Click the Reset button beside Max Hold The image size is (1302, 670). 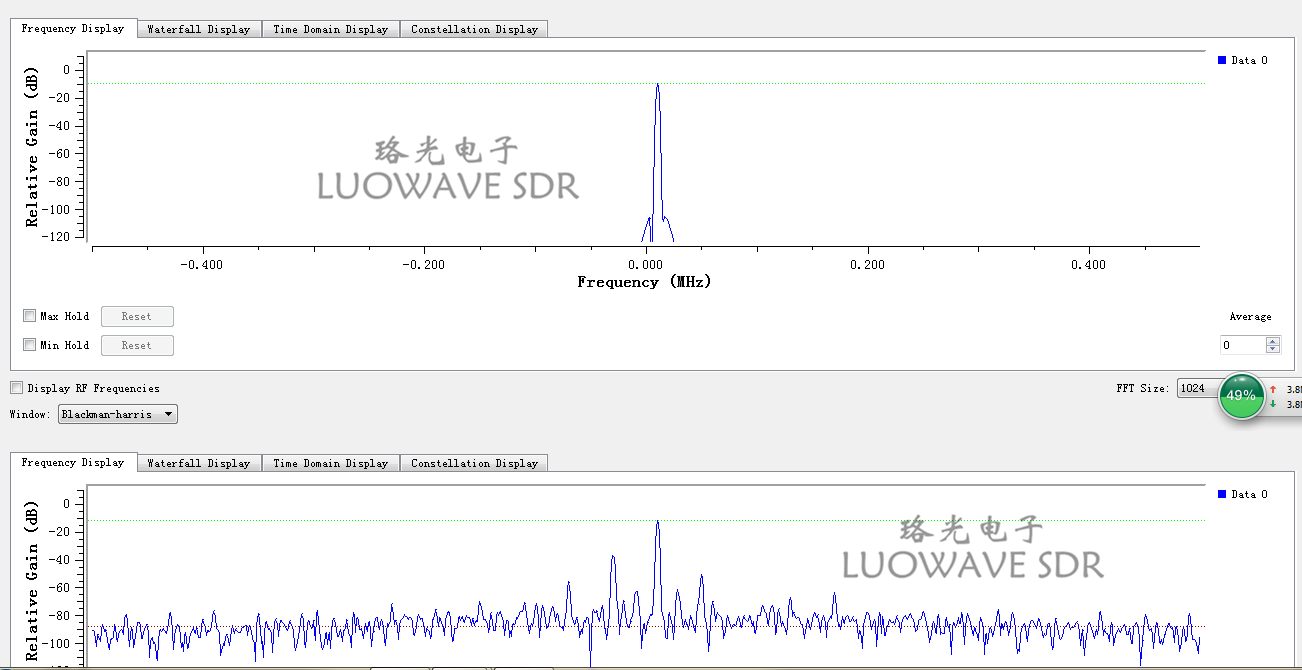coord(137,316)
